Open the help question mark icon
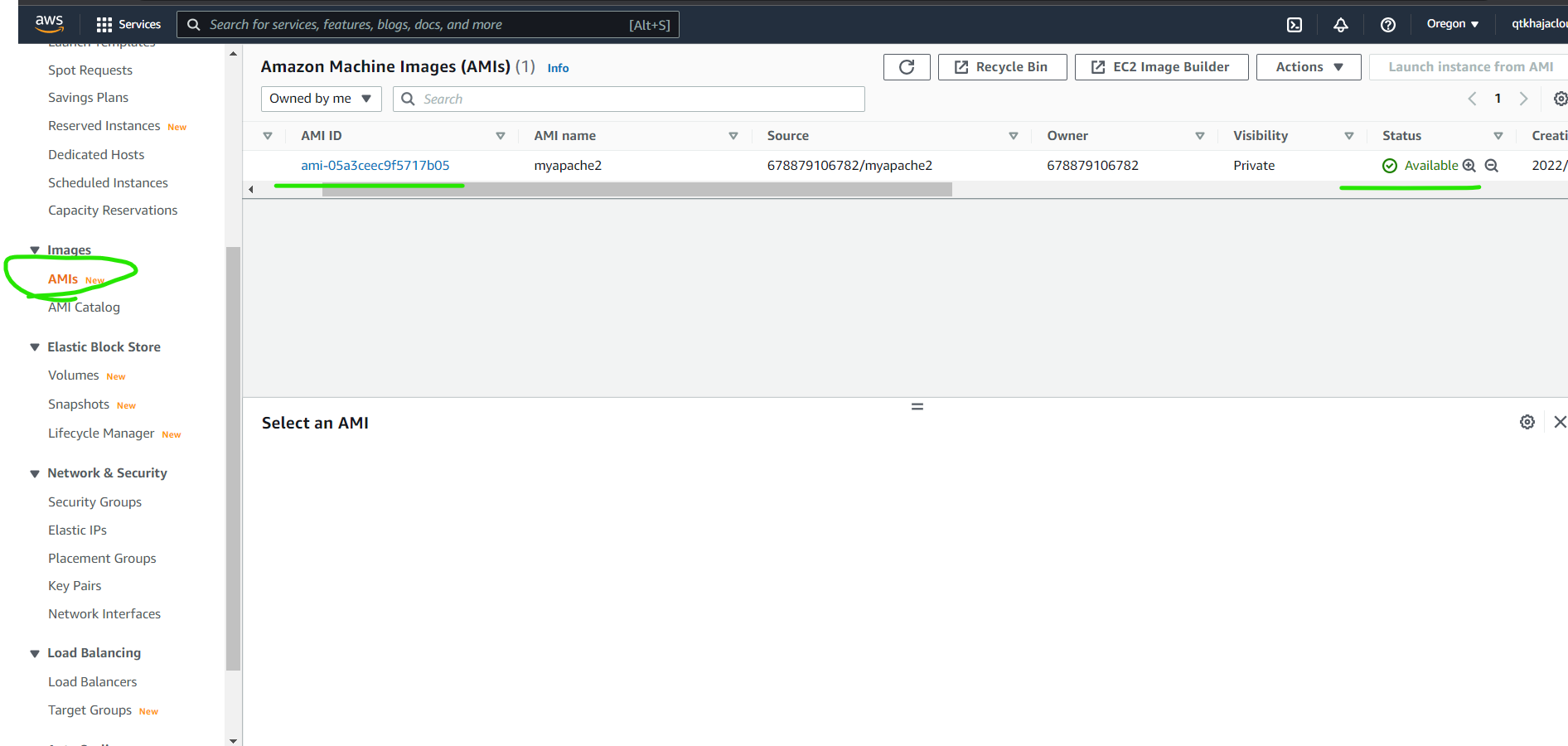 click(x=1387, y=25)
